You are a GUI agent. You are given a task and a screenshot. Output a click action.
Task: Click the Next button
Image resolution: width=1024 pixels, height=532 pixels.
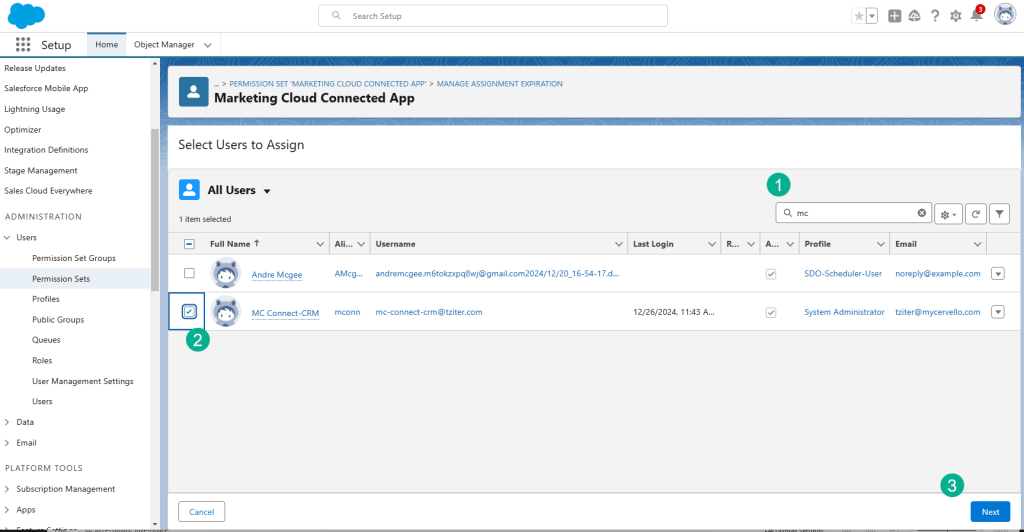pos(989,511)
